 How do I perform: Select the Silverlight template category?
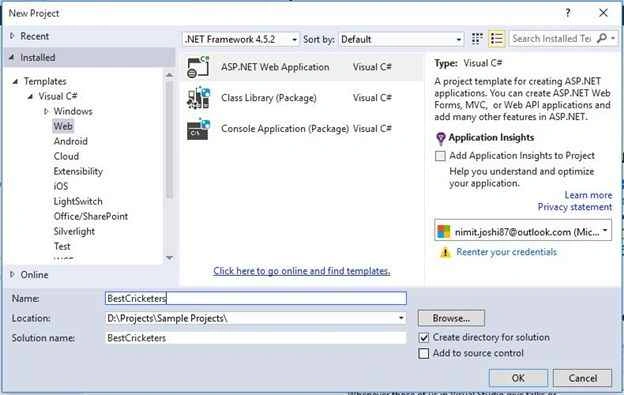(x=74, y=232)
